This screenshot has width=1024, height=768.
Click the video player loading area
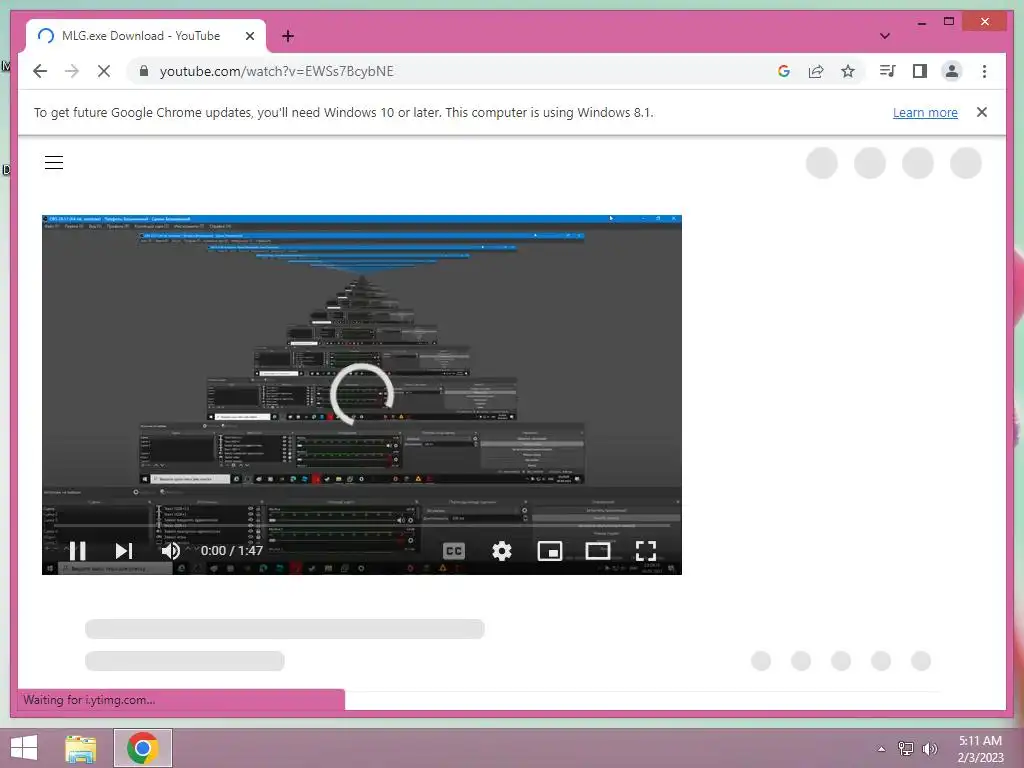[x=362, y=394]
